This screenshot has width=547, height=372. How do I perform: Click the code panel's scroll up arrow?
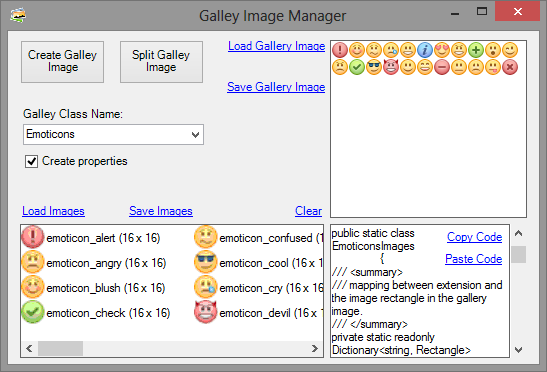(518, 233)
